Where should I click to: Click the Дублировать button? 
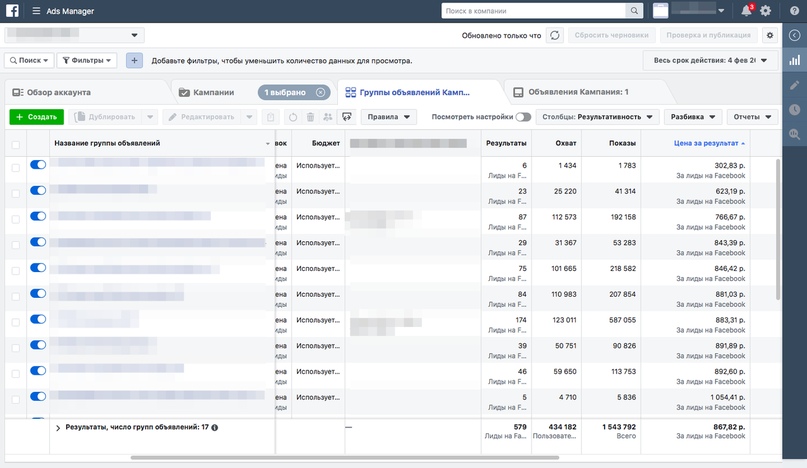click(106, 117)
